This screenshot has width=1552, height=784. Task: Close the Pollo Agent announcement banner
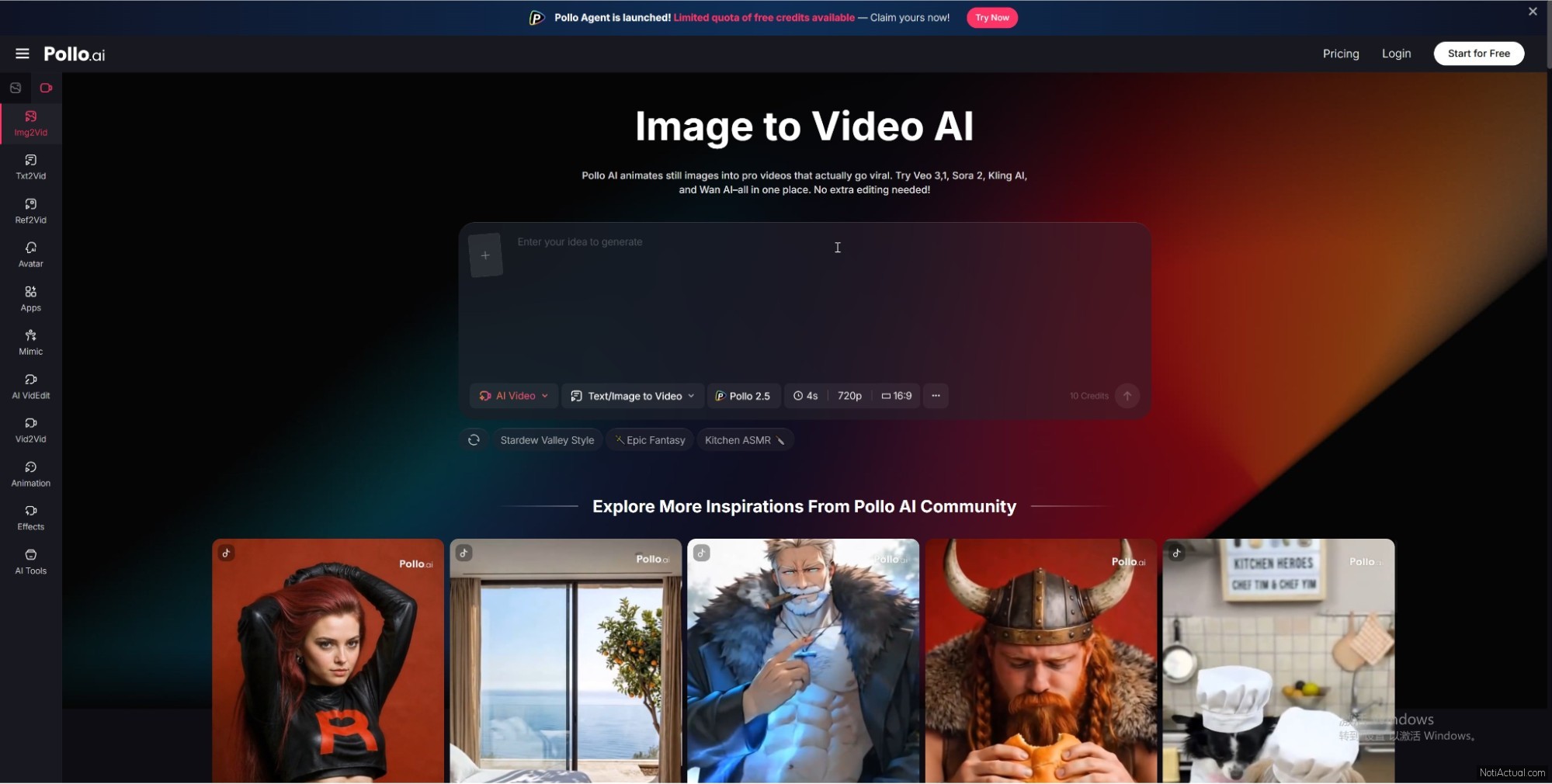pos(1533,12)
